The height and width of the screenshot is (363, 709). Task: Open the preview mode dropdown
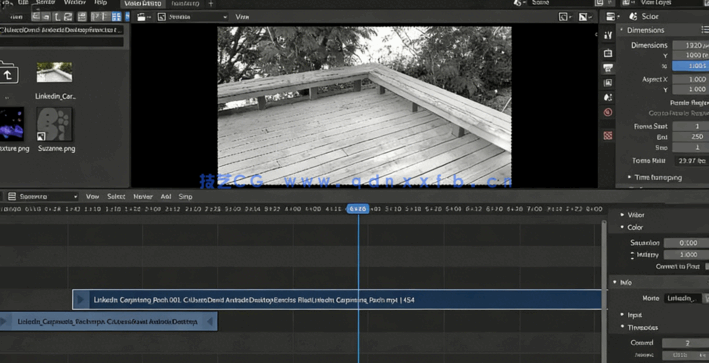click(x=192, y=17)
